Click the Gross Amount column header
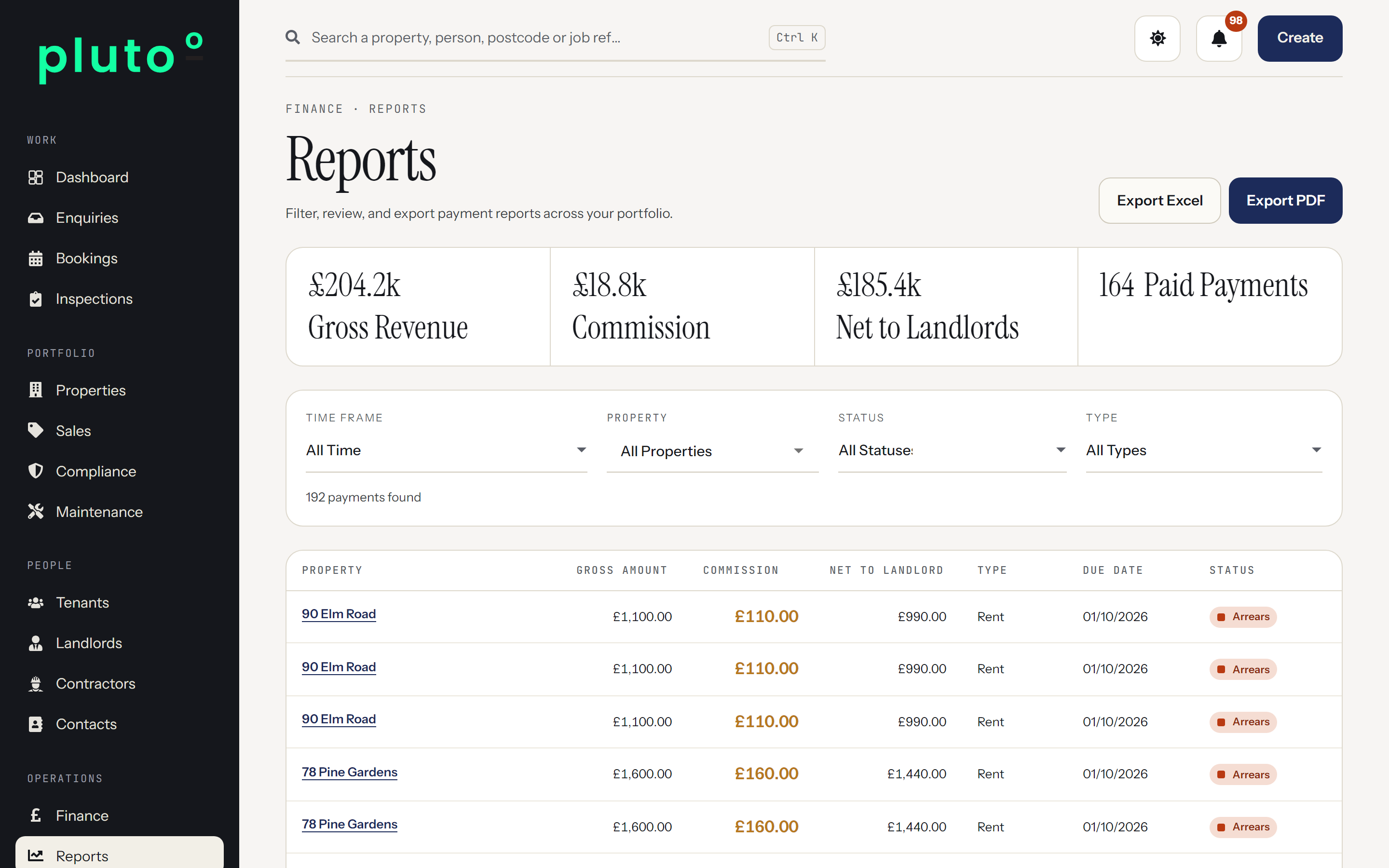The height and width of the screenshot is (868, 1389). (x=622, y=570)
